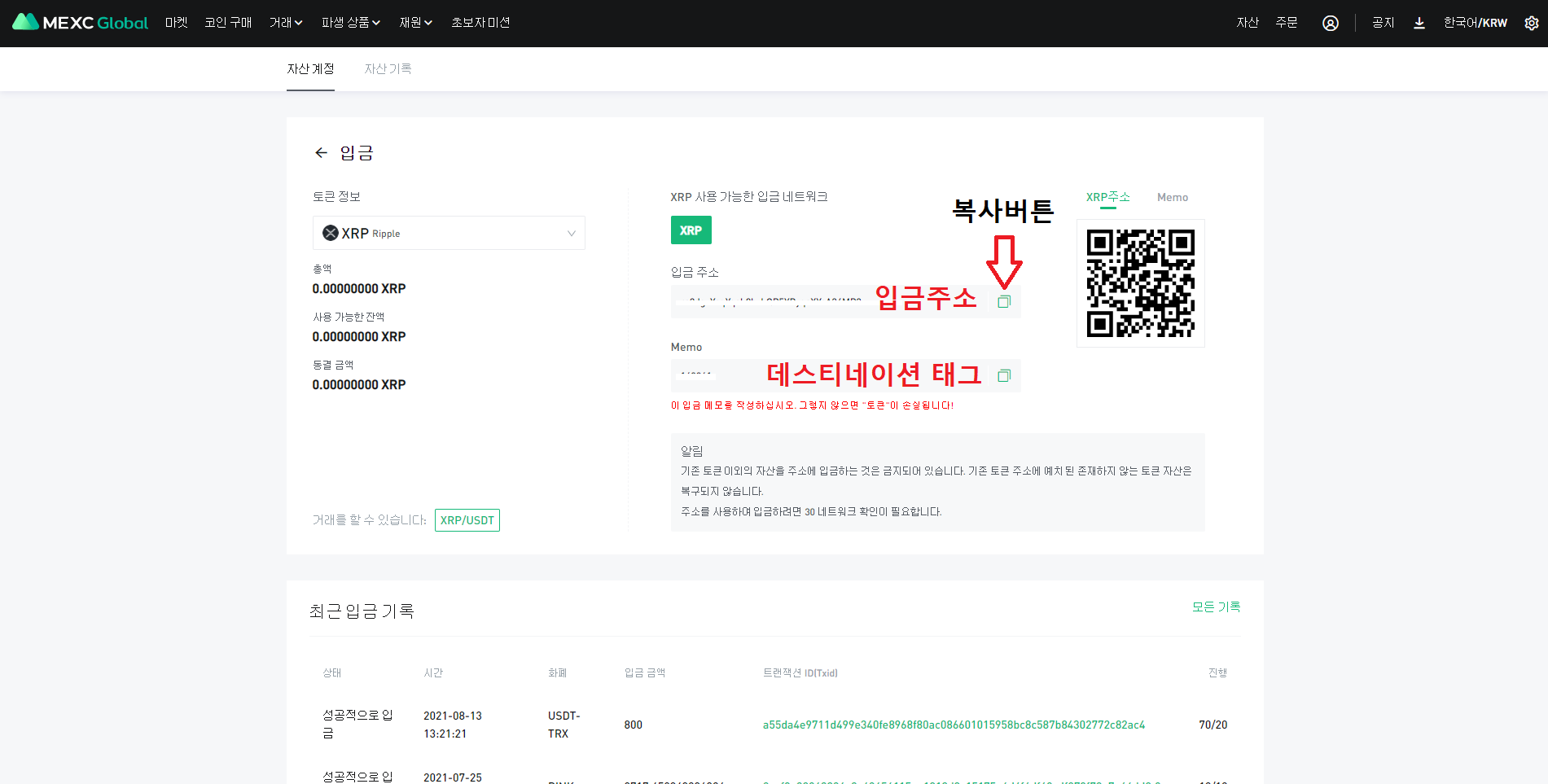This screenshot has width=1548, height=784.
Task: Open the 마켓 menu item
Action: [x=176, y=23]
